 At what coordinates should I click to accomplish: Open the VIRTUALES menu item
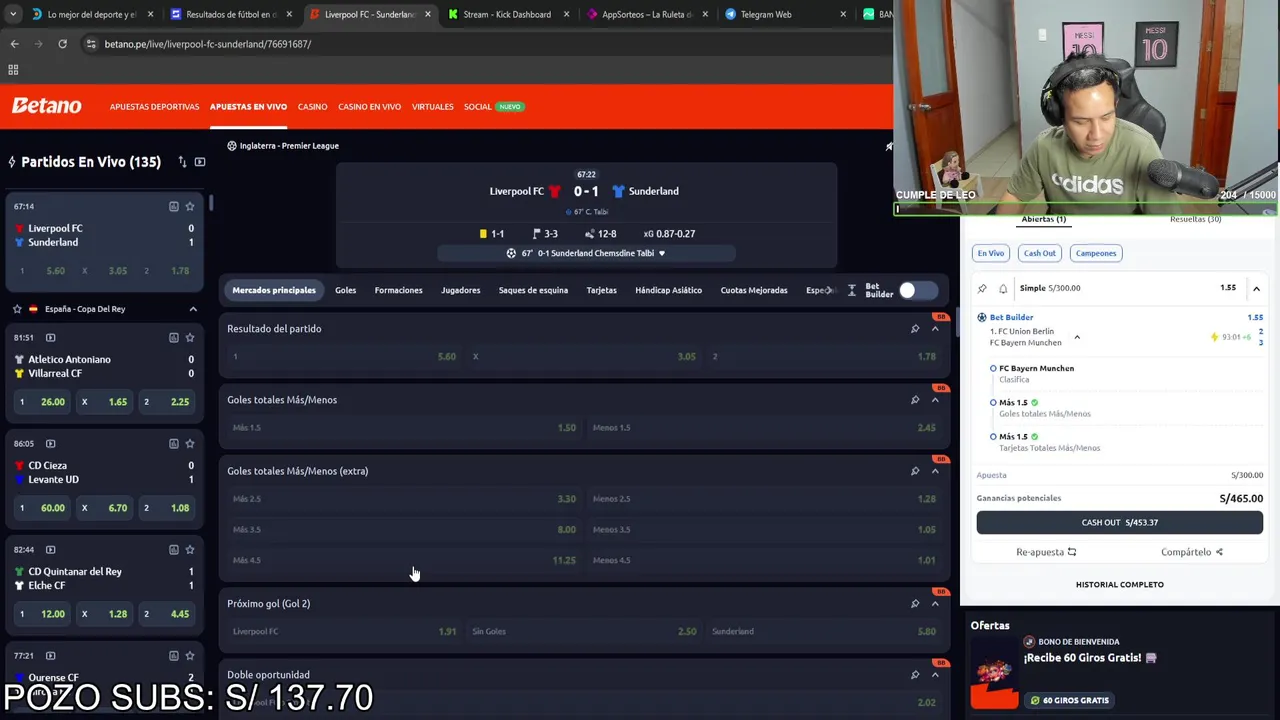pos(432,106)
